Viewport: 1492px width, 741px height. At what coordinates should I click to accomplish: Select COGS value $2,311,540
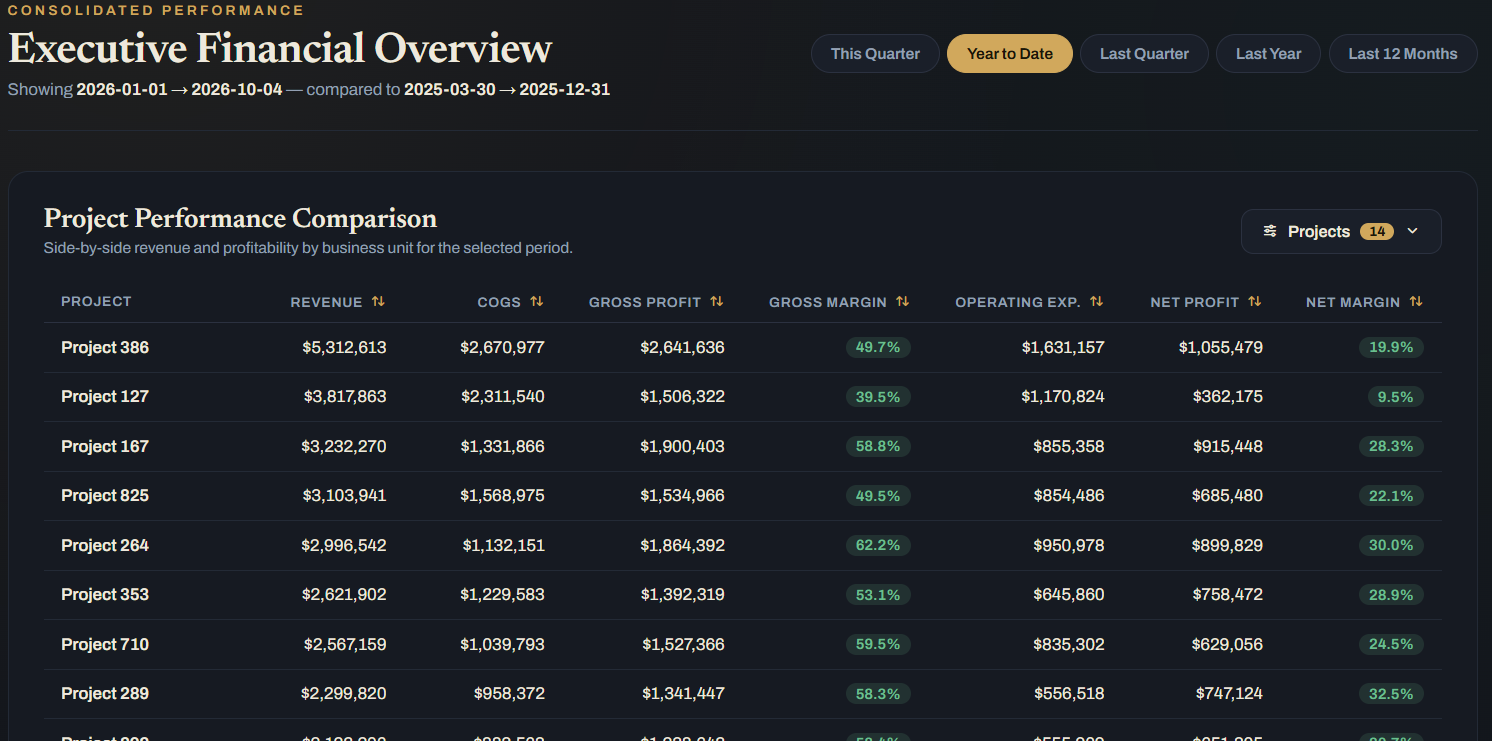coord(503,397)
